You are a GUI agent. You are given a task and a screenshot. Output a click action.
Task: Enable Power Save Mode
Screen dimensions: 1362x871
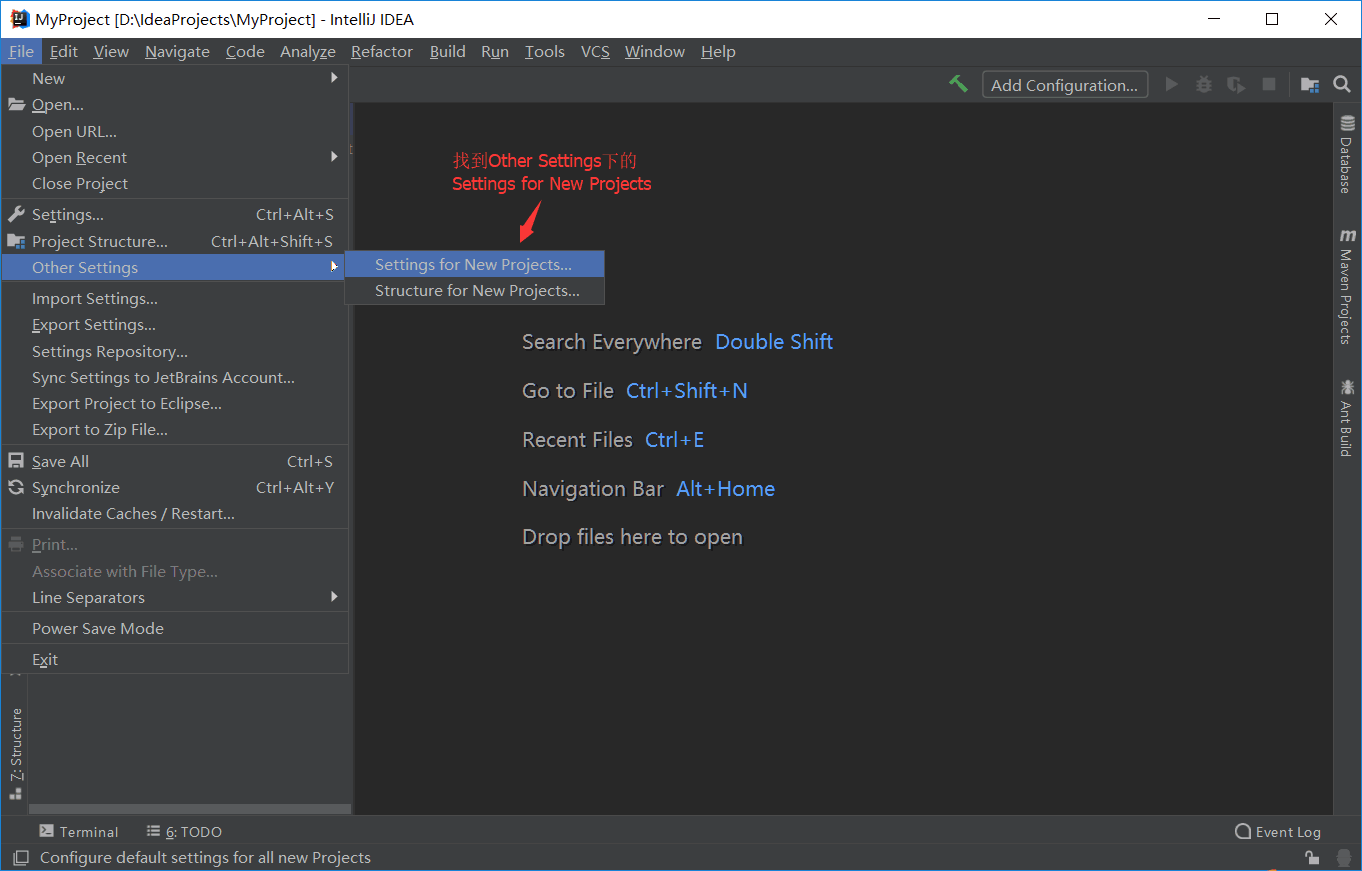coord(97,628)
